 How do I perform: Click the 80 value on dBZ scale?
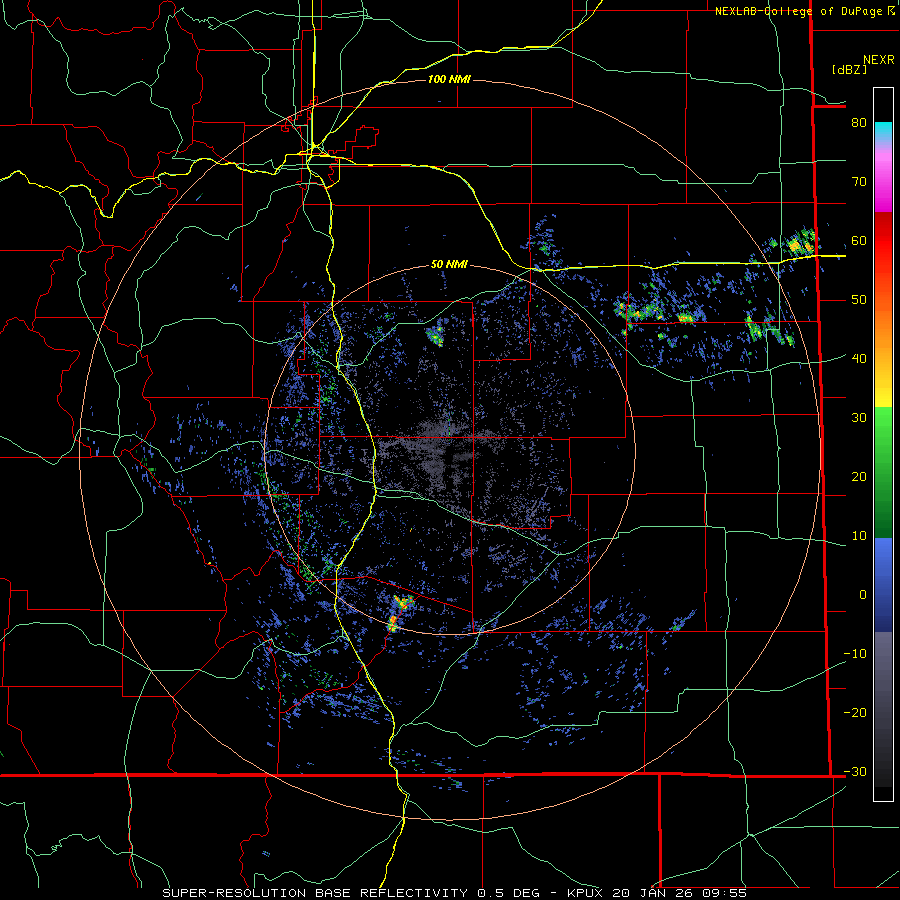859,123
